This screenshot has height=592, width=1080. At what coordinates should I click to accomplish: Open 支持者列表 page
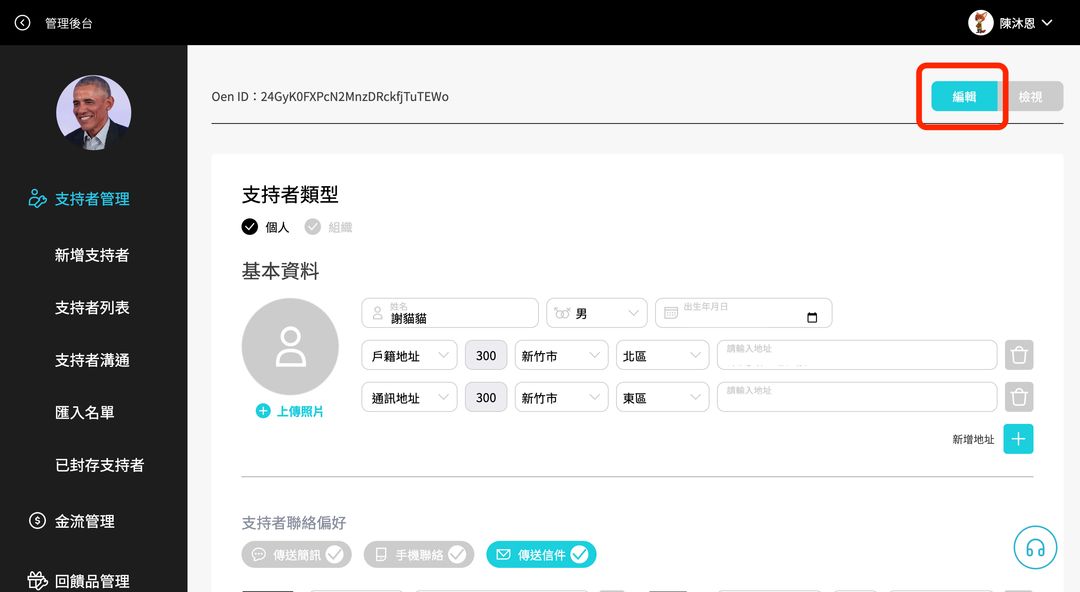(x=92, y=307)
